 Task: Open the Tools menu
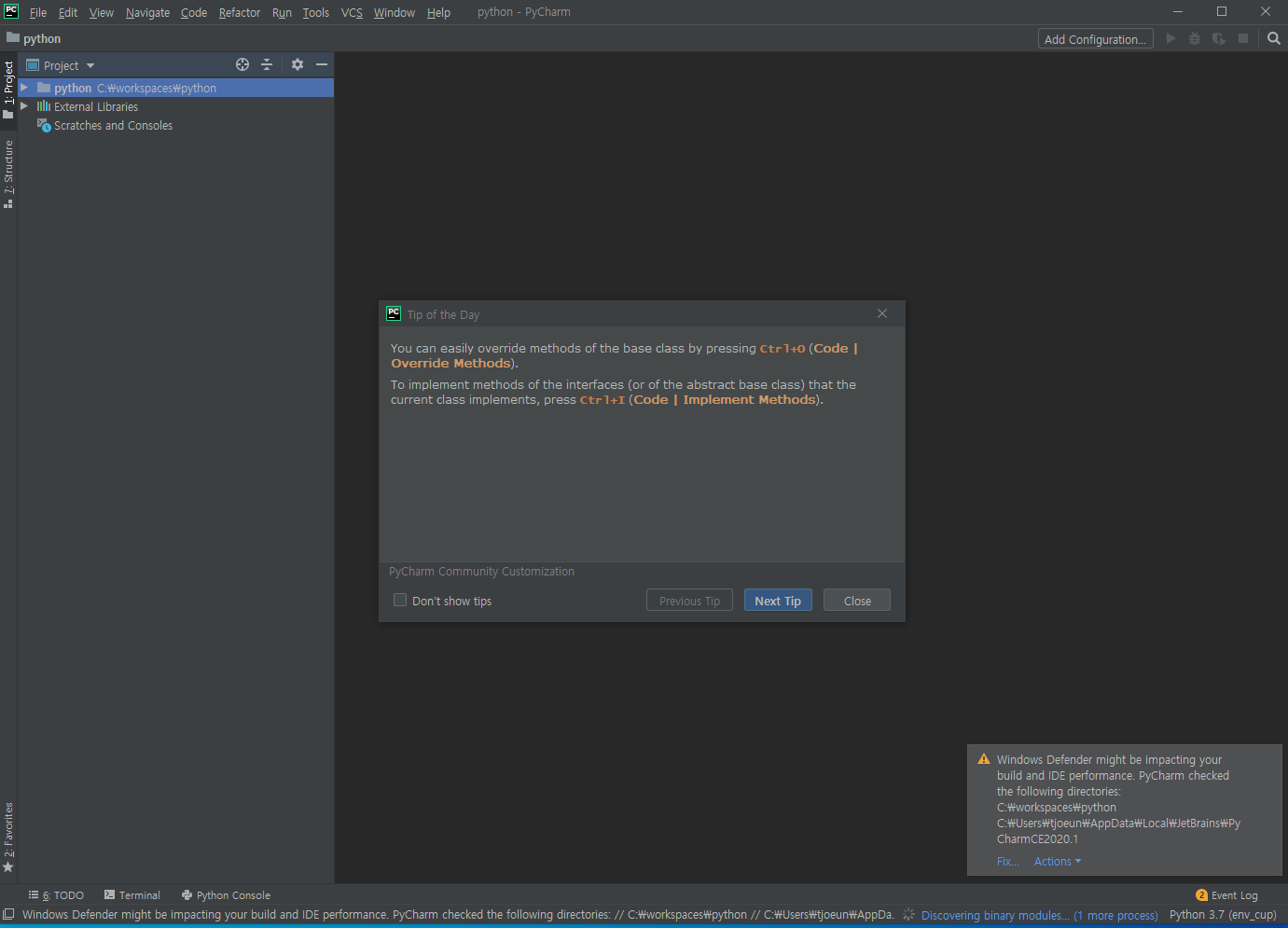(316, 12)
